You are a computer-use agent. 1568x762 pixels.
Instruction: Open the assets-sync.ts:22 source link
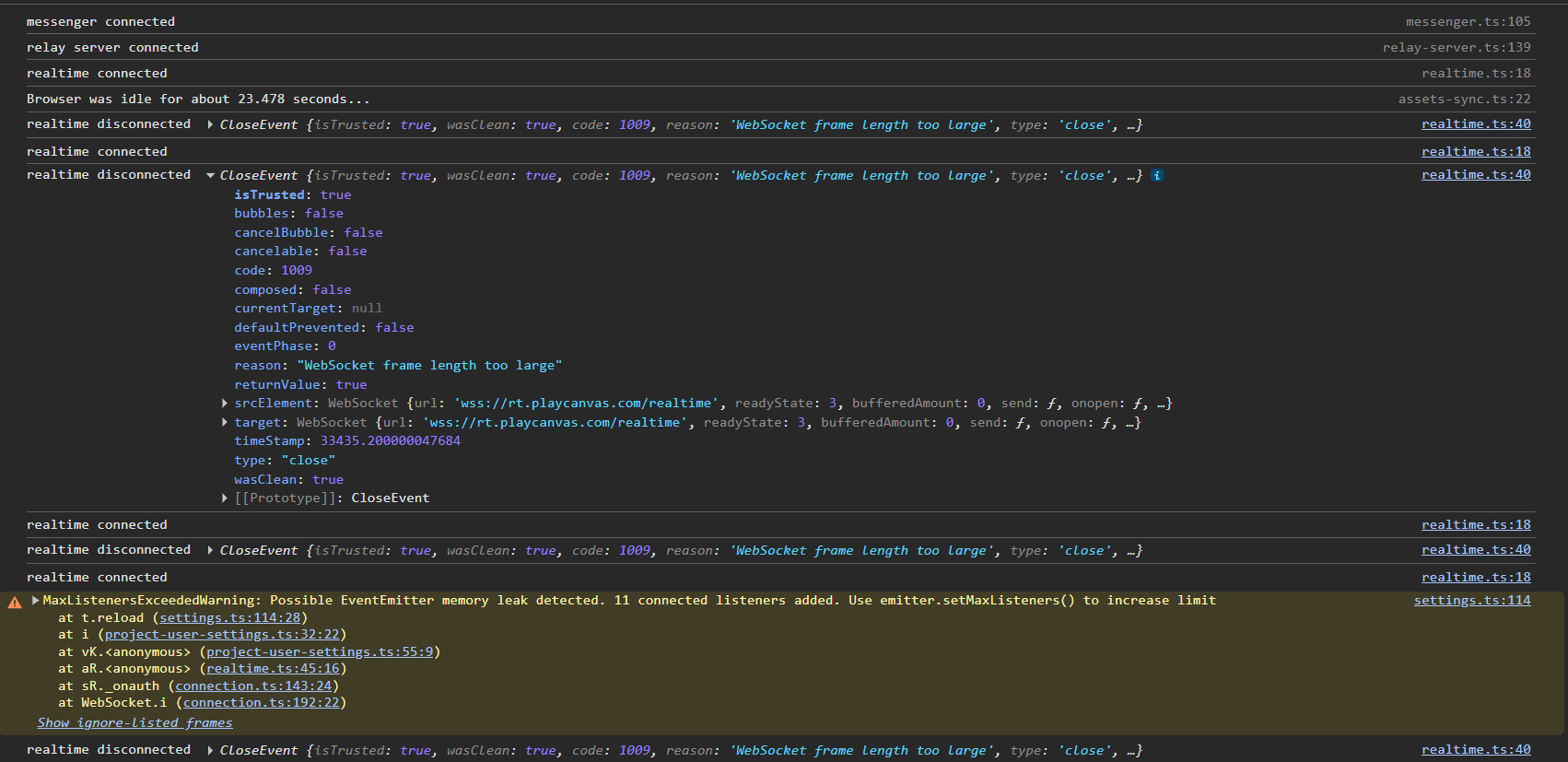pyautogui.click(x=1464, y=99)
